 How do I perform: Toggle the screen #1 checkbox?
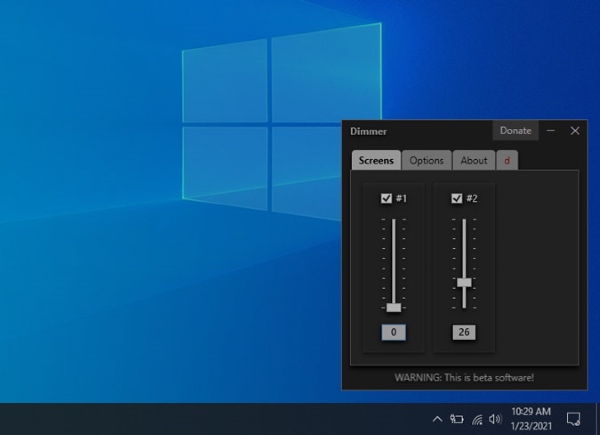pyautogui.click(x=386, y=198)
